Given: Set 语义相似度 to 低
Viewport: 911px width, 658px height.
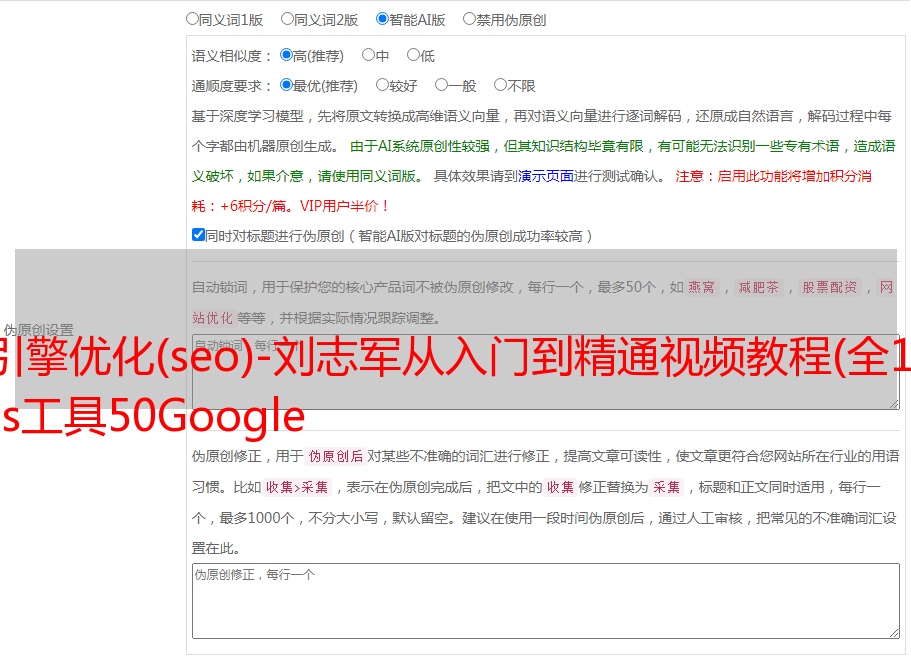Looking at the screenshot, I should click(x=413, y=55).
